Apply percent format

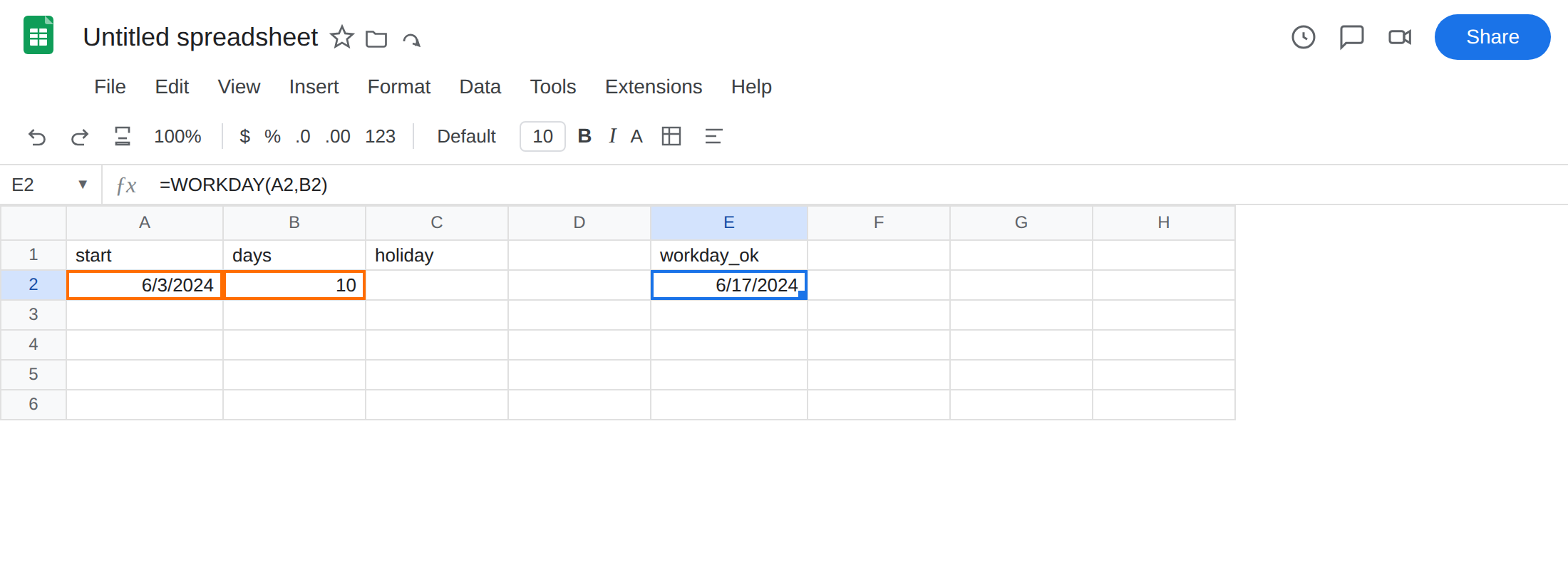[272, 136]
